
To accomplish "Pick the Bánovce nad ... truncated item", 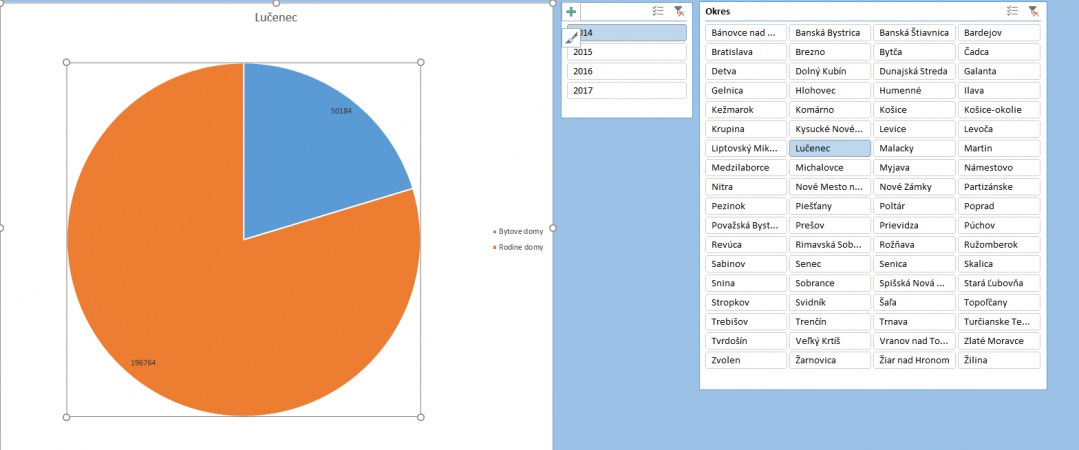I will pos(746,32).
